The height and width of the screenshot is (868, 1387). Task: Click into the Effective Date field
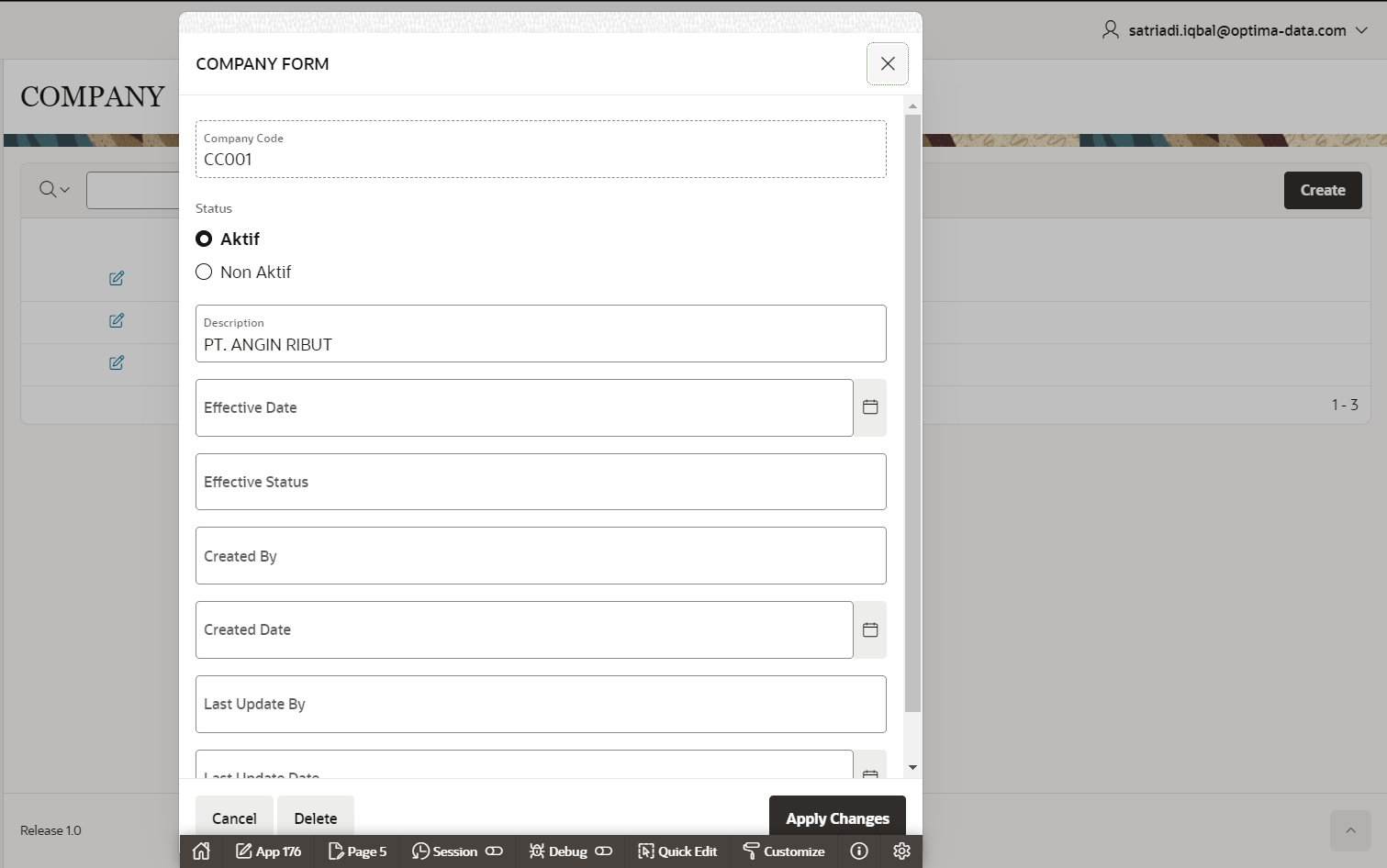pos(524,407)
